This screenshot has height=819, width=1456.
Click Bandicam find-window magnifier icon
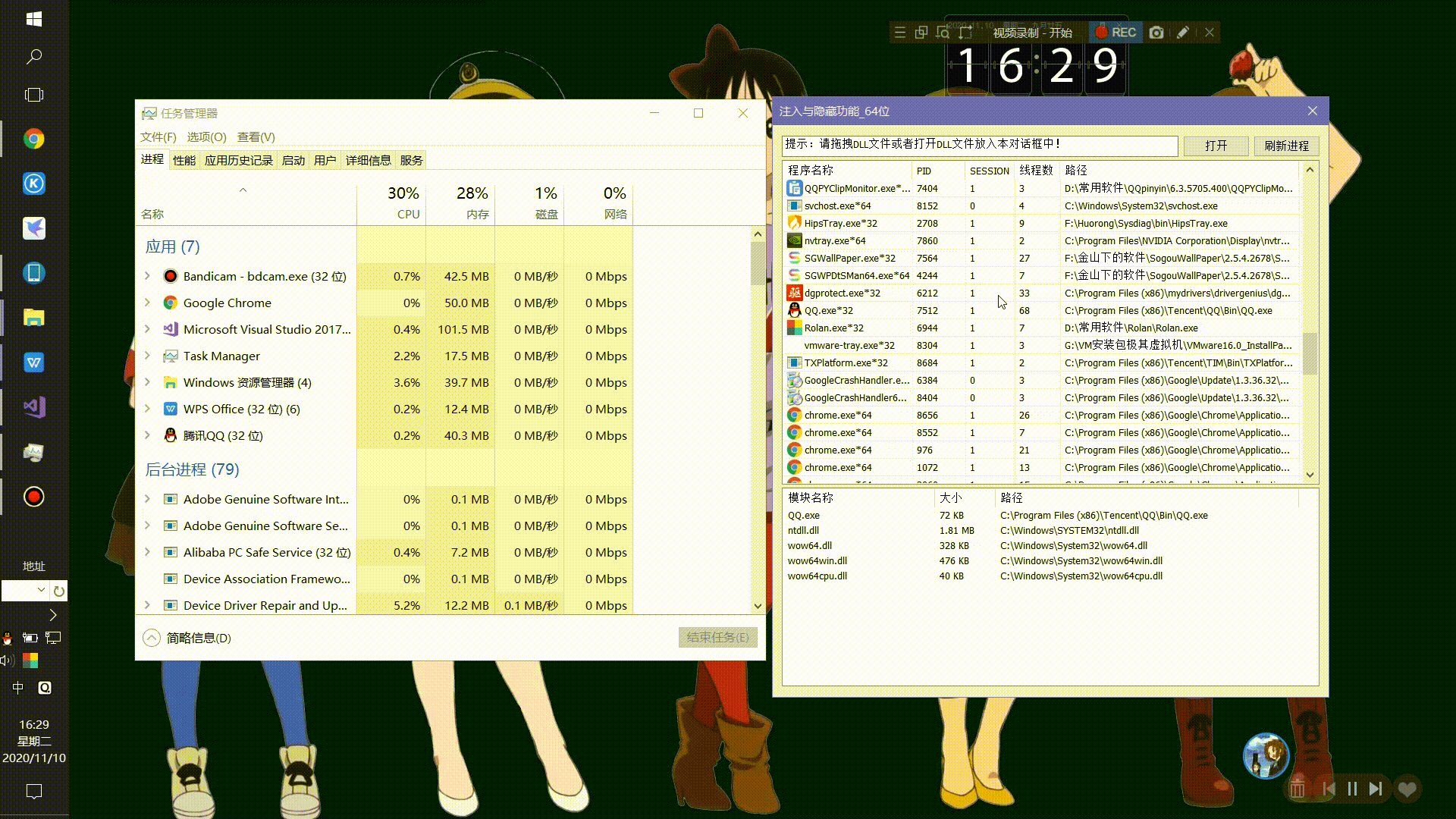coord(943,33)
